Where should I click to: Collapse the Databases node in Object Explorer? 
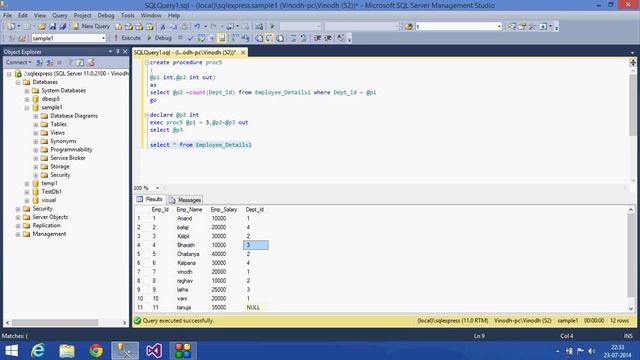click(x=18, y=82)
